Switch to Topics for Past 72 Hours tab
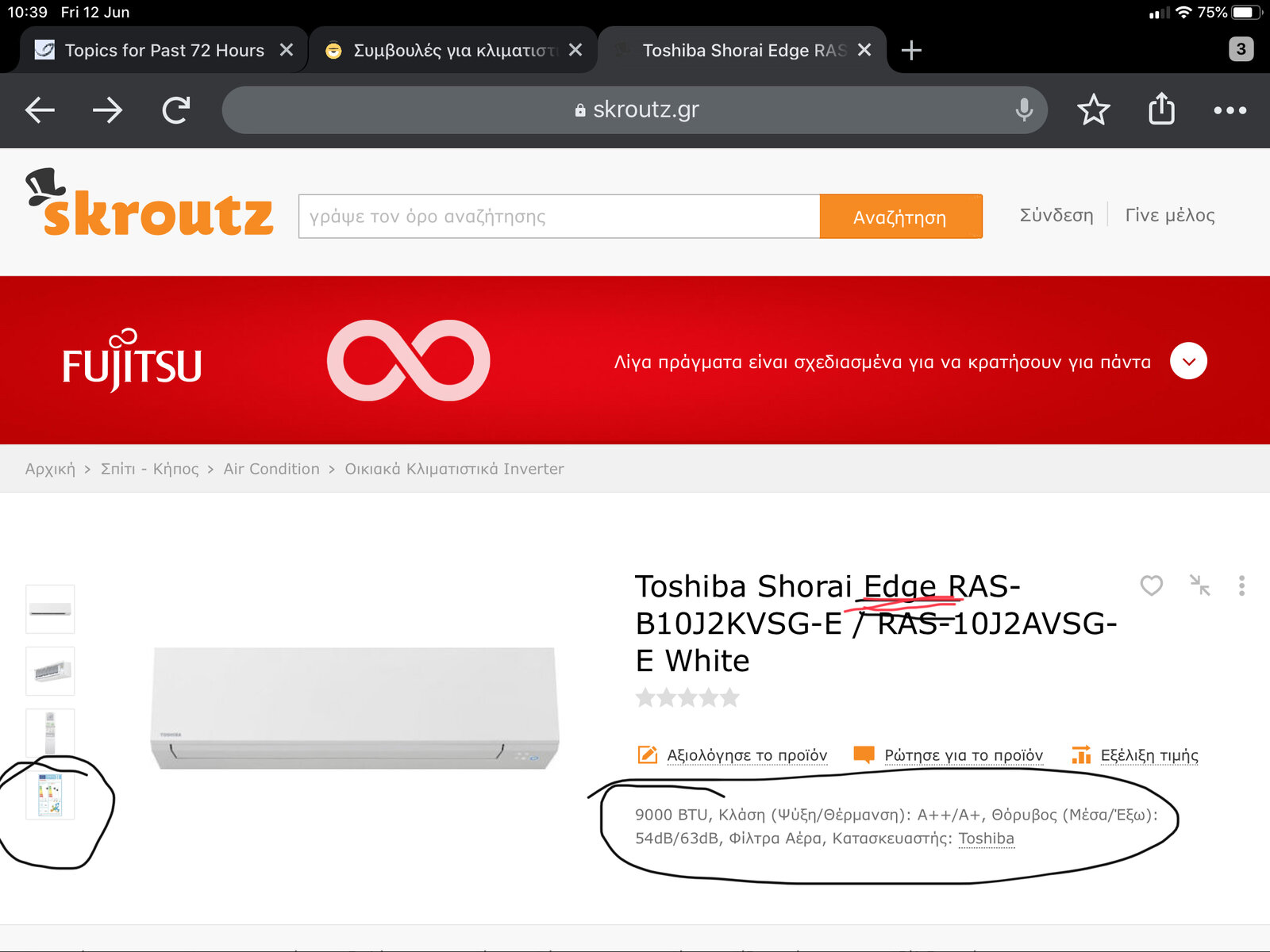The image size is (1270, 952). pyautogui.click(x=164, y=50)
